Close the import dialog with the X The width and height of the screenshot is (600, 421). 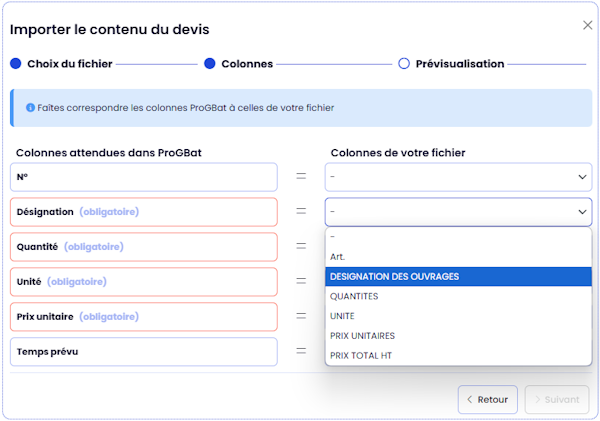587,25
